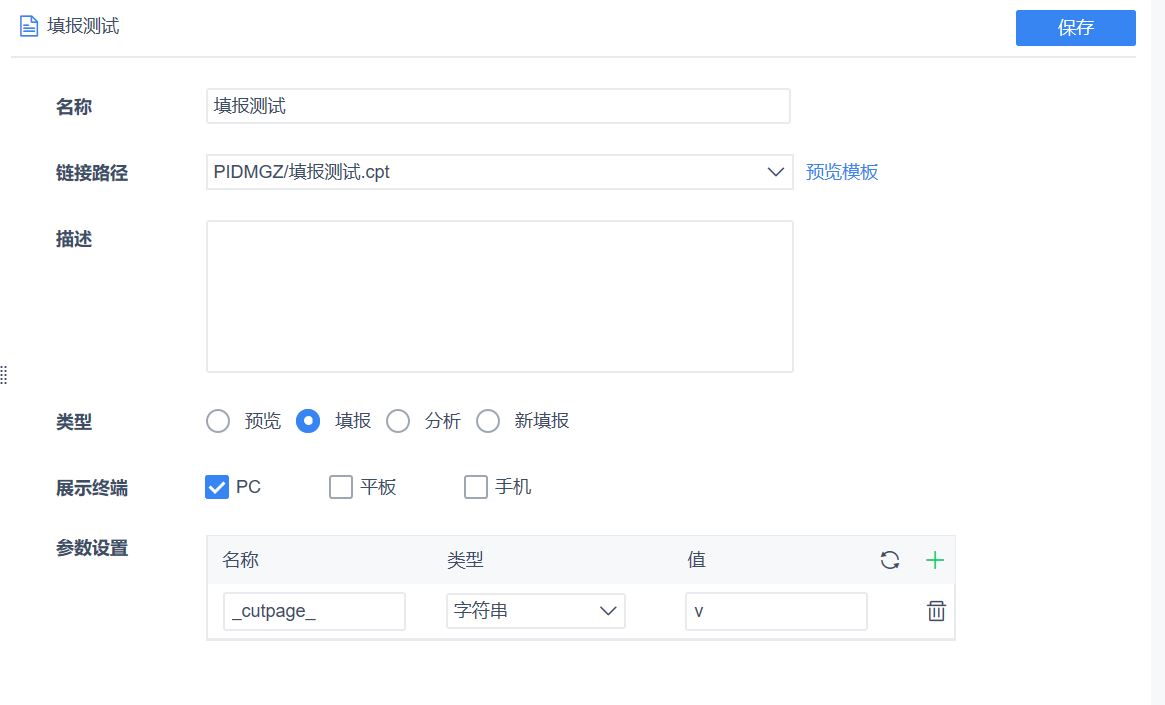This screenshot has width=1165, height=705.
Task: Delete the _cutpage_ parameter row
Action: 936,611
